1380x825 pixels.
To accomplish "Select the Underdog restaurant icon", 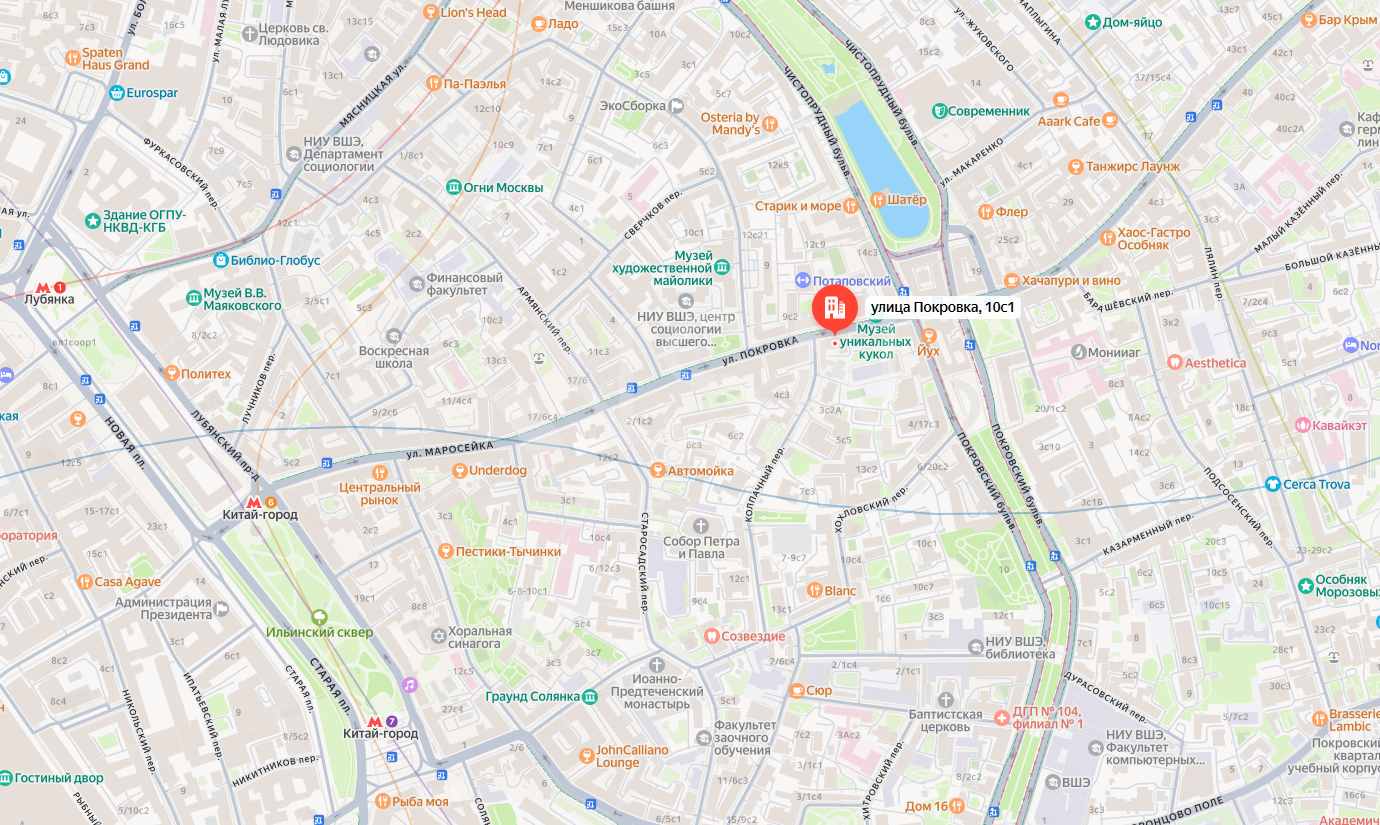I will [460, 470].
